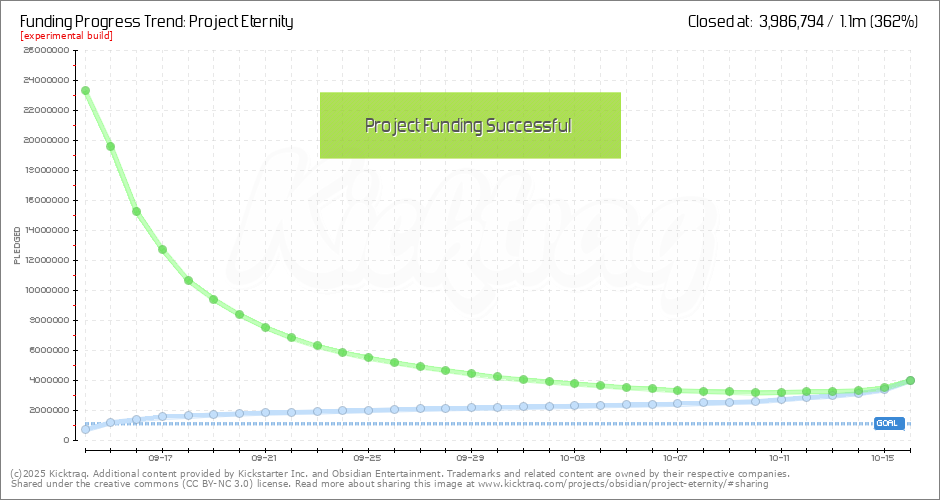
Task: Click the leftmost, highest green trend point
Action: (x=85, y=91)
